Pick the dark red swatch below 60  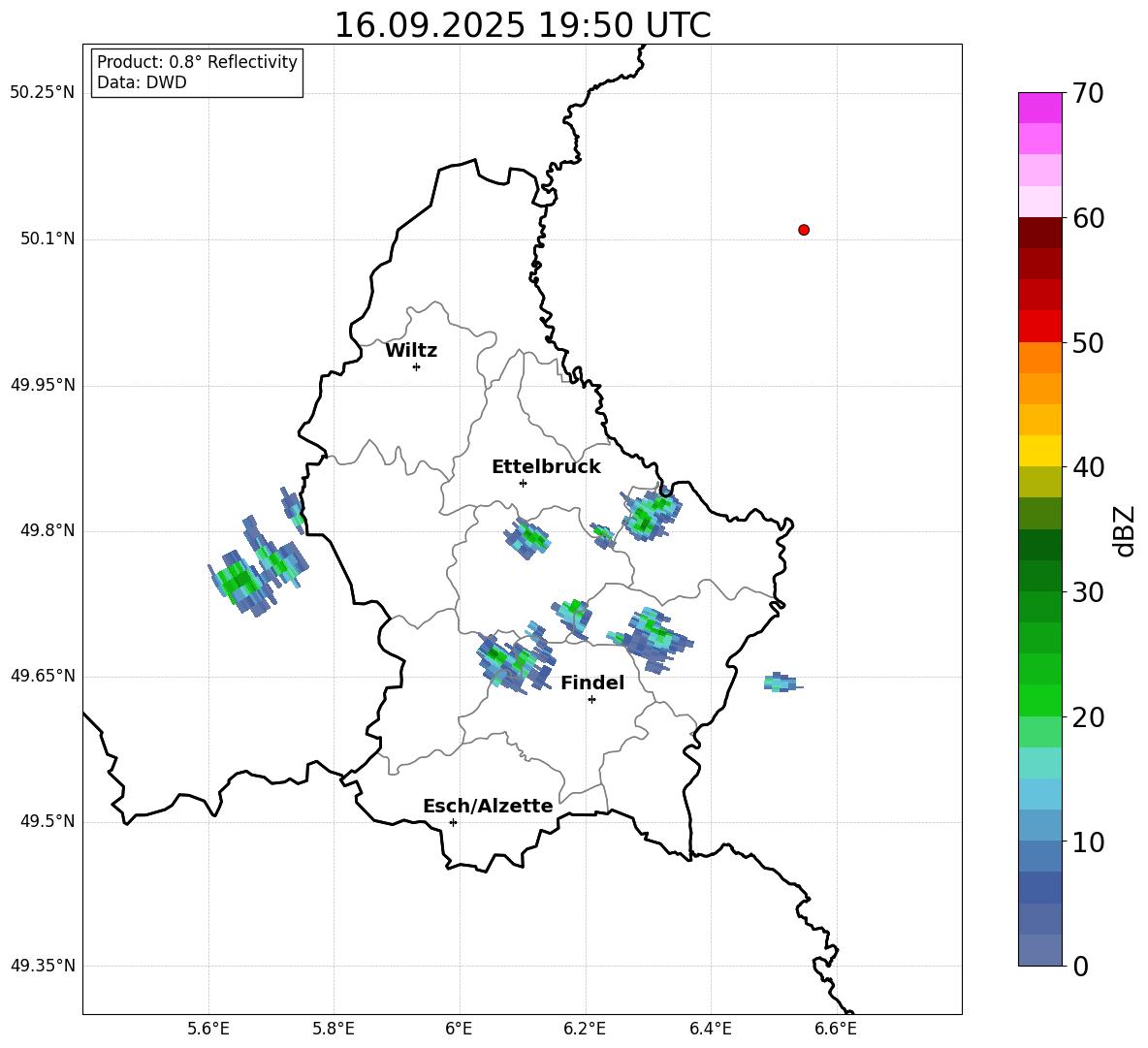[x=1040, y=233]
